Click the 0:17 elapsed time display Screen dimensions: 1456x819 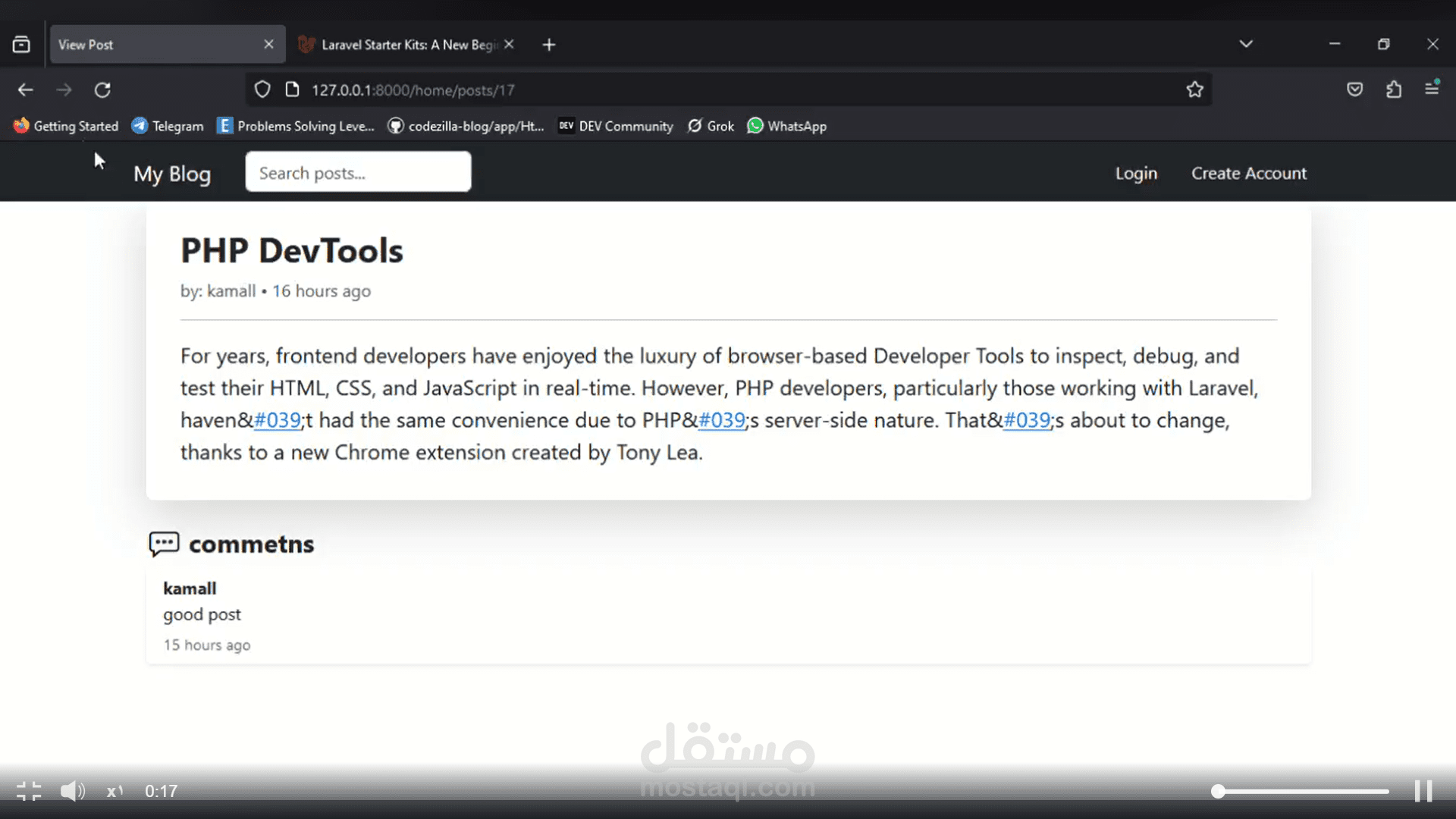162,791
